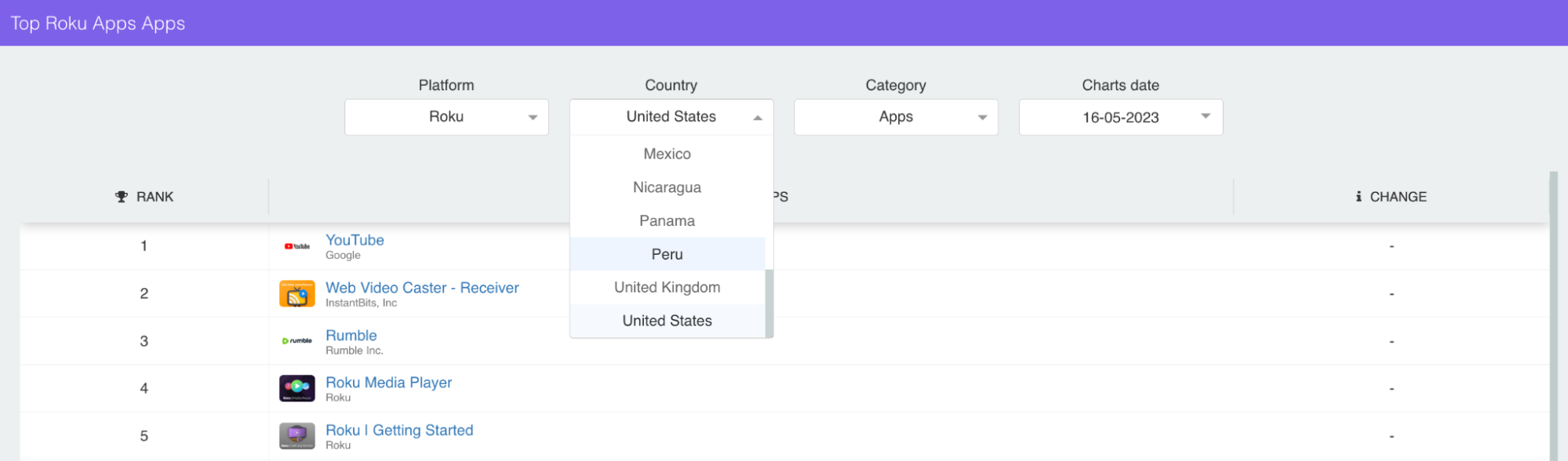Choose United Kingdom from the list
1568x461 pixels.
pyautogui.click(x=667, y=288)
